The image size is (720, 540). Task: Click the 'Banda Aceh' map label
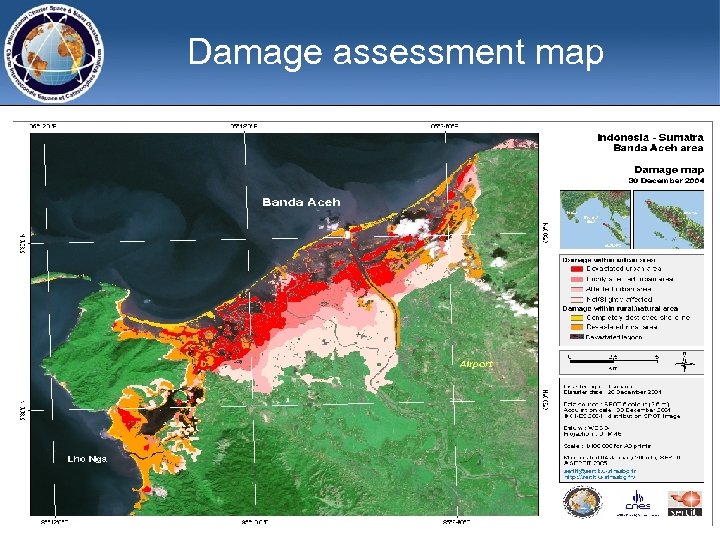pyautogui.click(x=301, y=202)
